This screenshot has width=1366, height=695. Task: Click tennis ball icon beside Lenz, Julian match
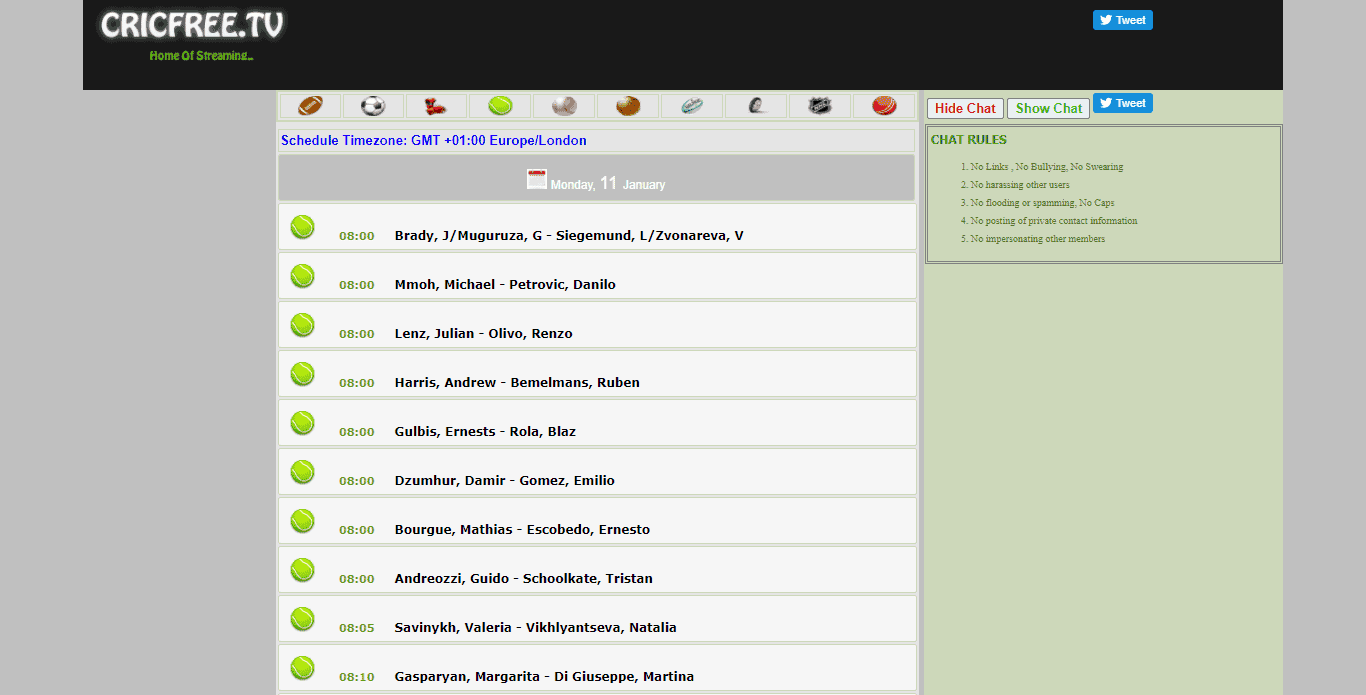[x=302, y=325]
